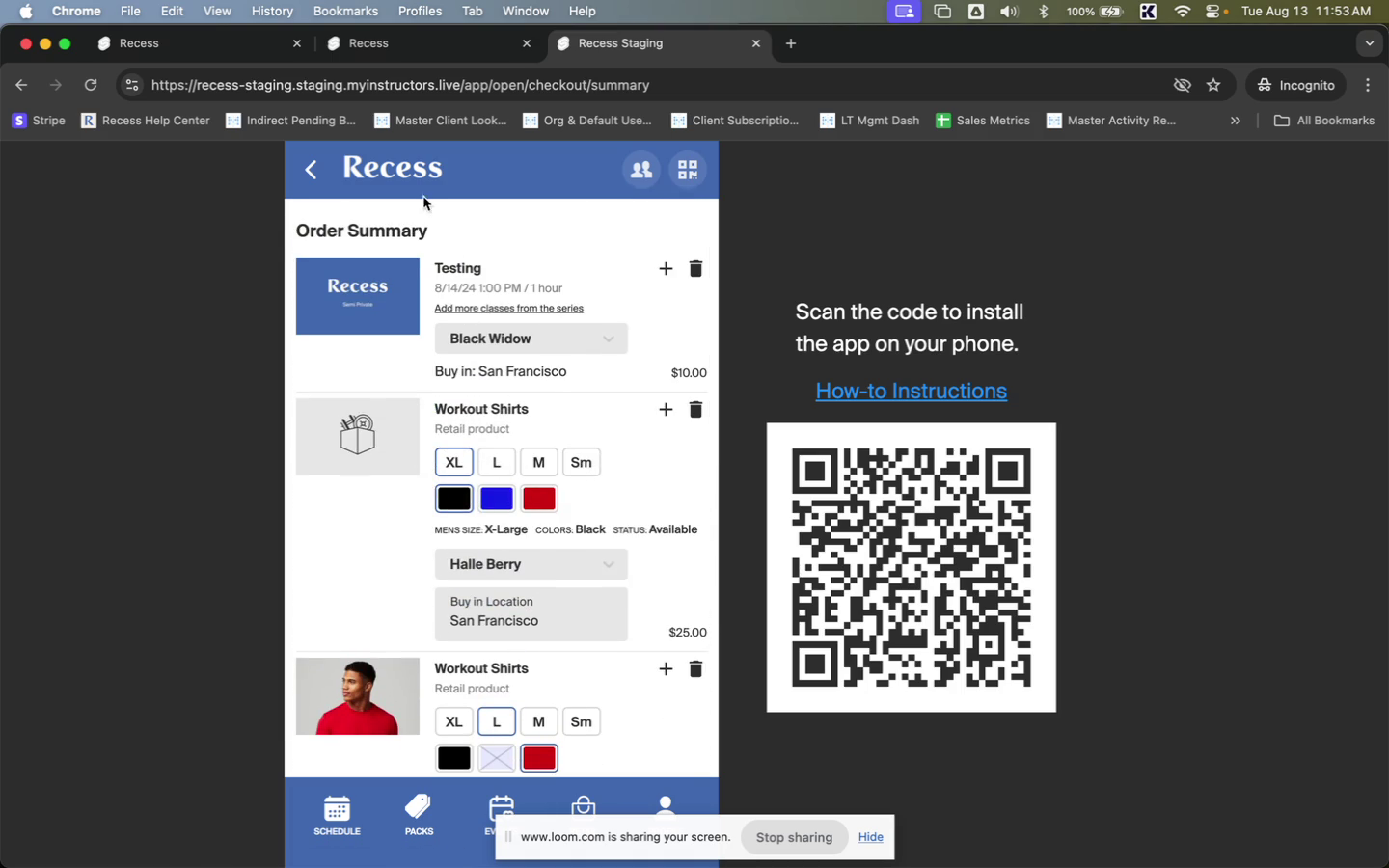Open the QR code icon in header

coord(688,170)
